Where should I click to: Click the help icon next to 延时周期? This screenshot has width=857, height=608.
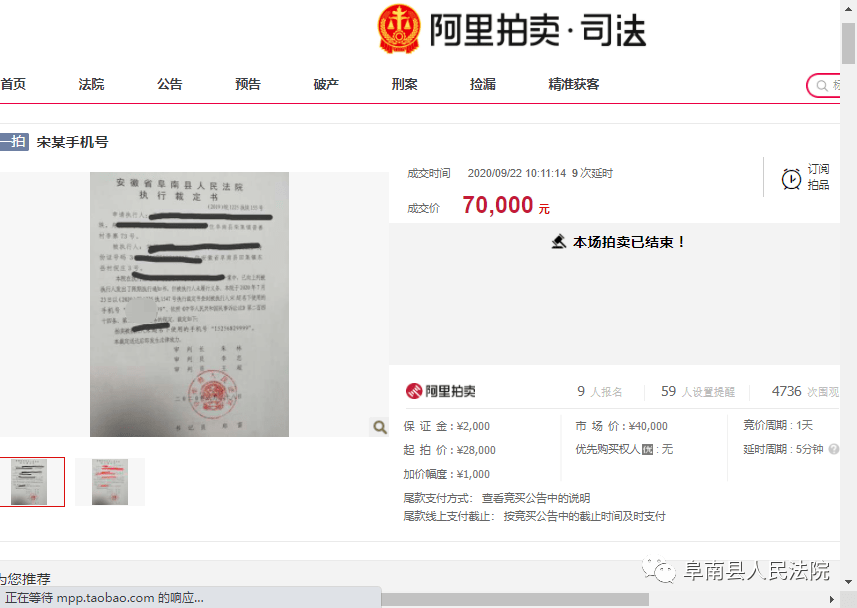click(833, 449)
